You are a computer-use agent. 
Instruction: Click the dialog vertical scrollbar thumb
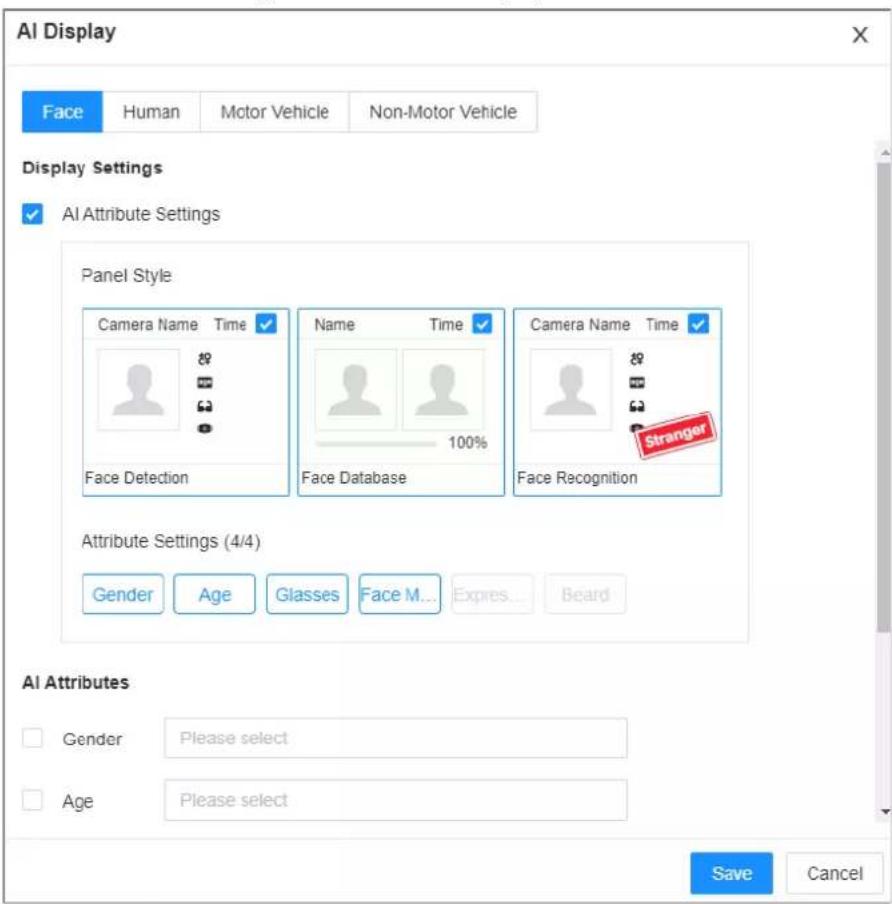[x=883, y=398]
